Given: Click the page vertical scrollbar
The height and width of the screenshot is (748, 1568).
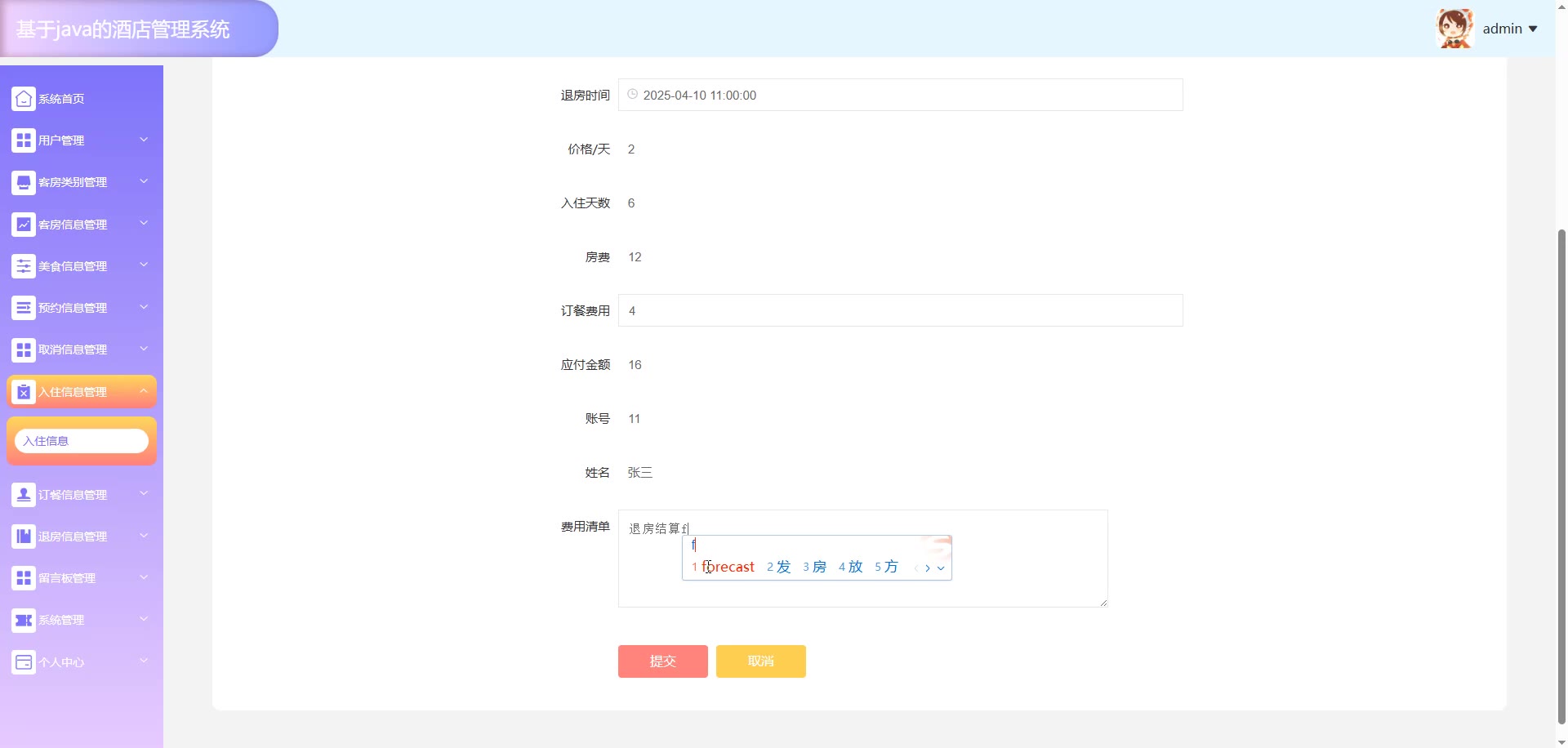Looking at the screenshot, I should (x=1562, y=475).
